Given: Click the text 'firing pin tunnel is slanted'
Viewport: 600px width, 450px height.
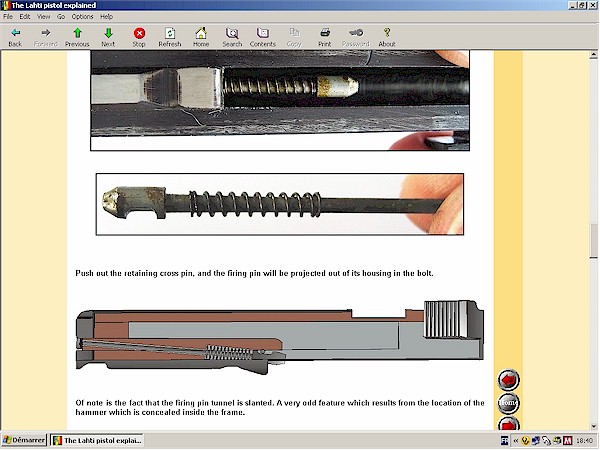Looking at the screenshot, I should tap(224, 403).
